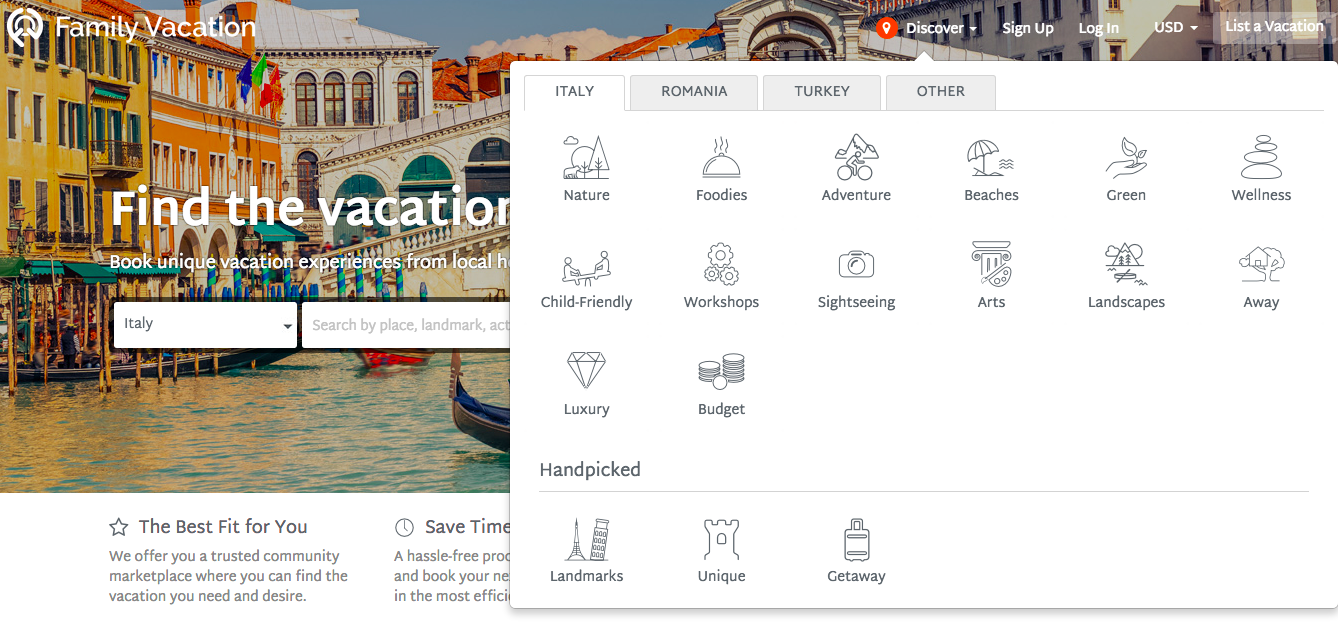Click the search input field
The image size is (1338, 626).
point(410,324)
